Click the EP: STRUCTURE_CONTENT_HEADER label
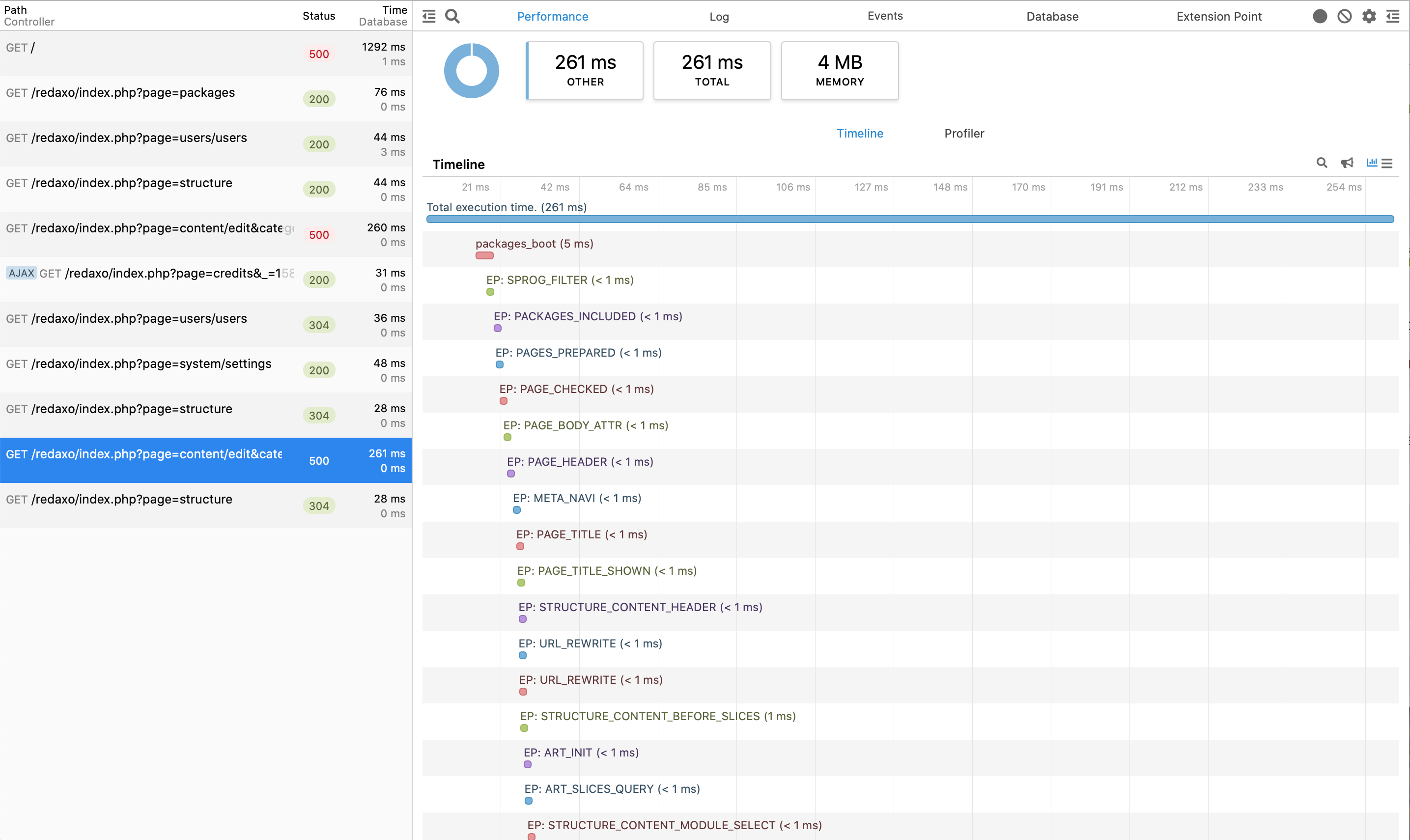 click(x=640, y=607)
